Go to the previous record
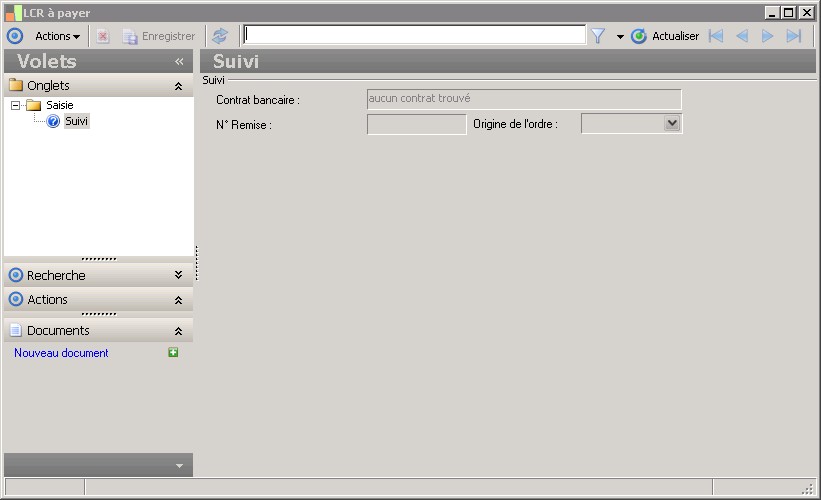This screenshot has width=821, height=500. [x=742, y=36]
